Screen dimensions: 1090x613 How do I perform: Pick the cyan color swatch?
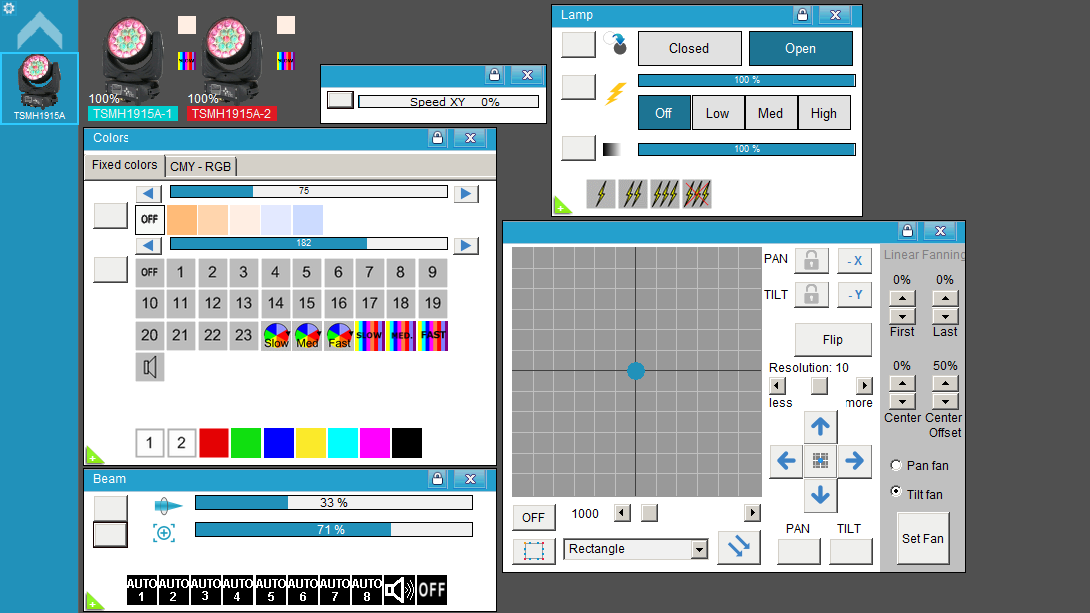coord(343,443)
